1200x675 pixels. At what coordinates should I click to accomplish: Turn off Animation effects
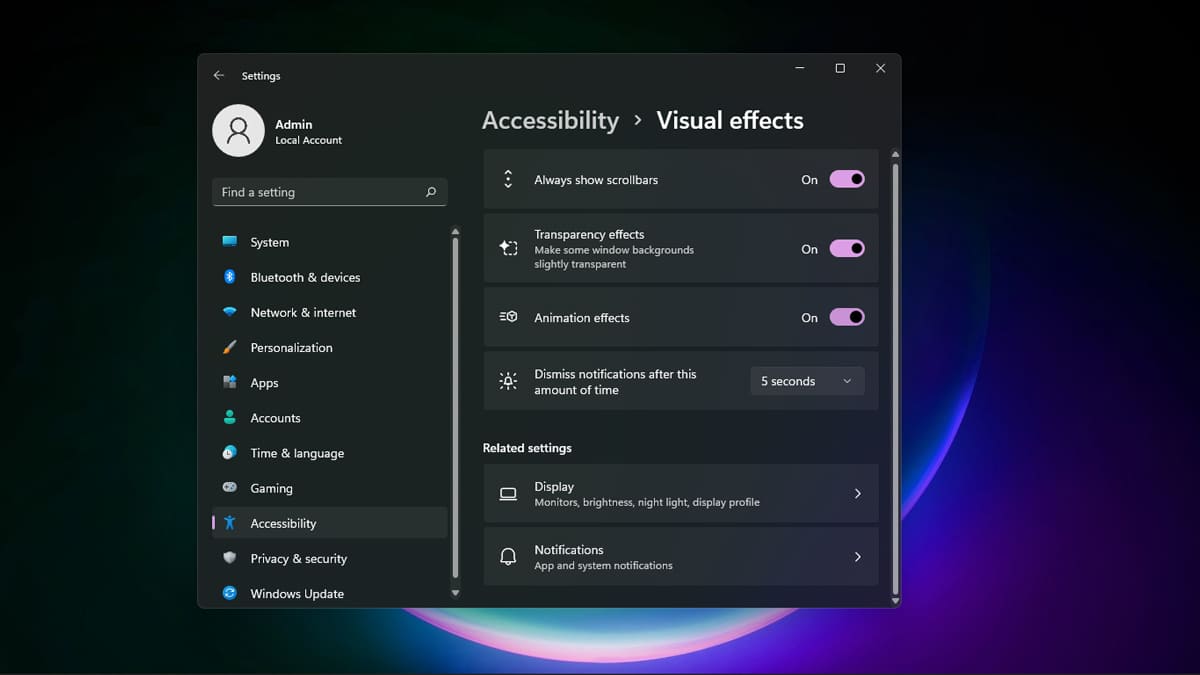pos(846,317)
